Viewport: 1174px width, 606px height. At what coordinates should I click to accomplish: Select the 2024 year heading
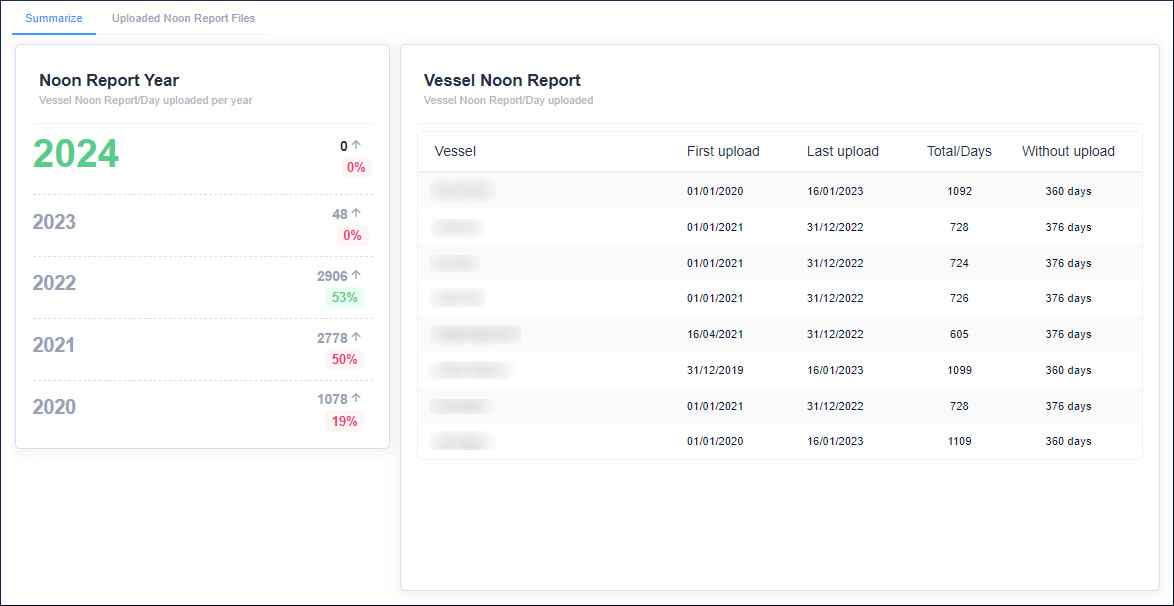[x=76, y=154]
